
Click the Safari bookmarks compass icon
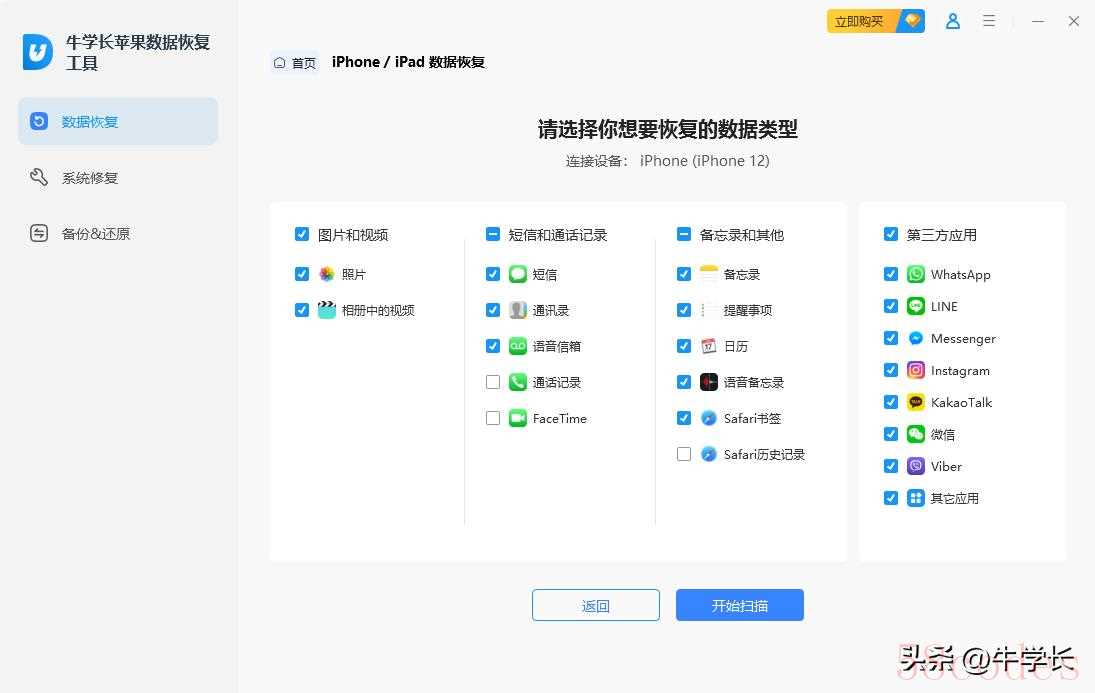click(709, 418)
